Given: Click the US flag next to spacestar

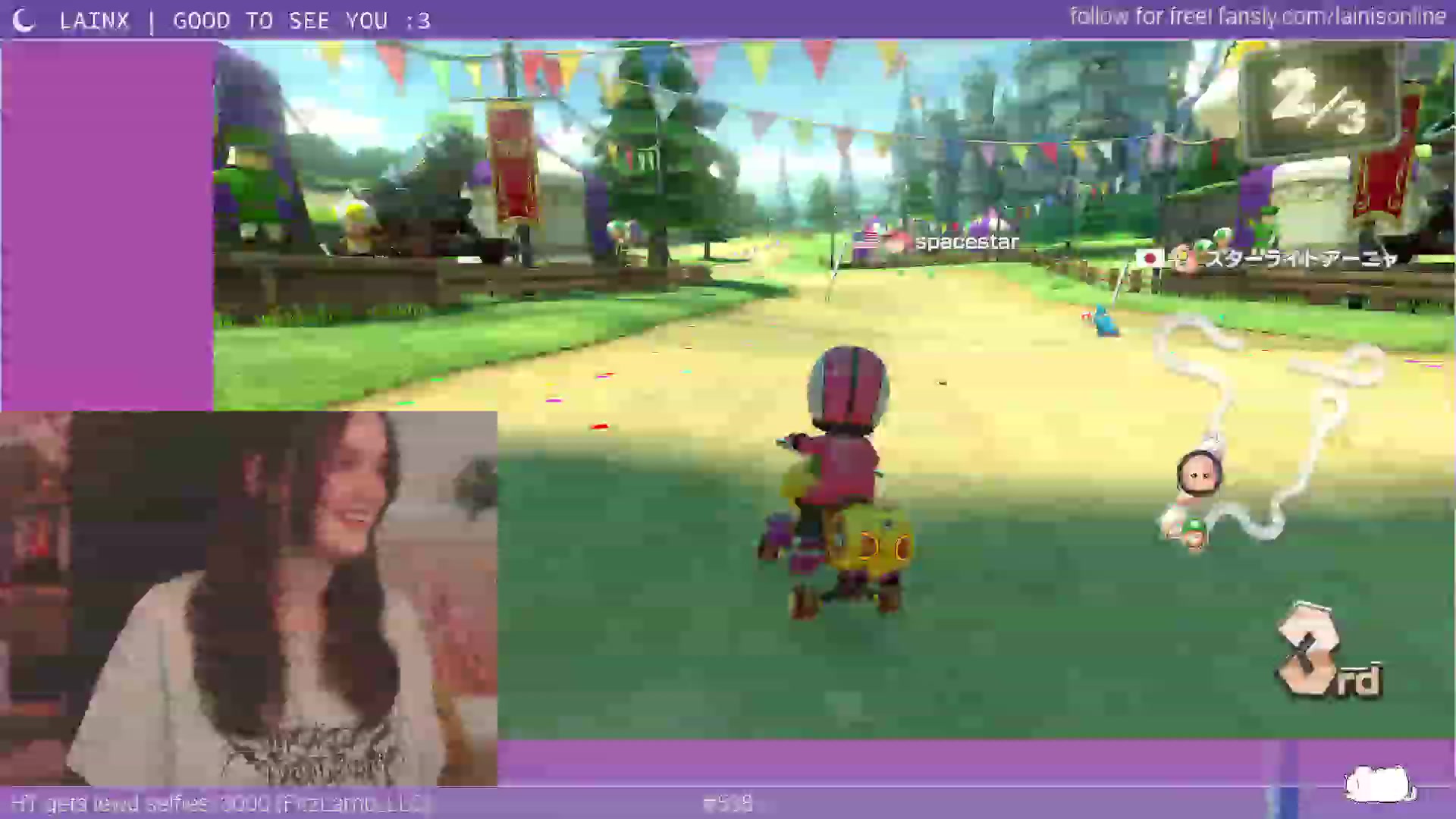Looking at the screenshot, I should click(865, 240).
